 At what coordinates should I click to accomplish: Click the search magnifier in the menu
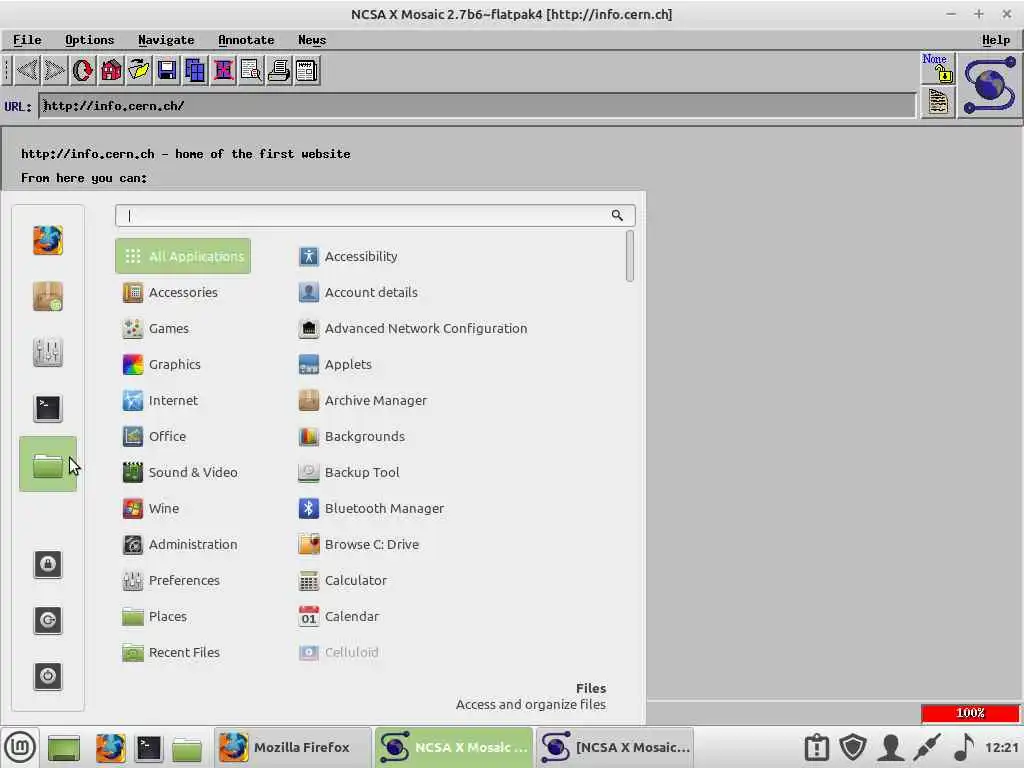[617, 216]
